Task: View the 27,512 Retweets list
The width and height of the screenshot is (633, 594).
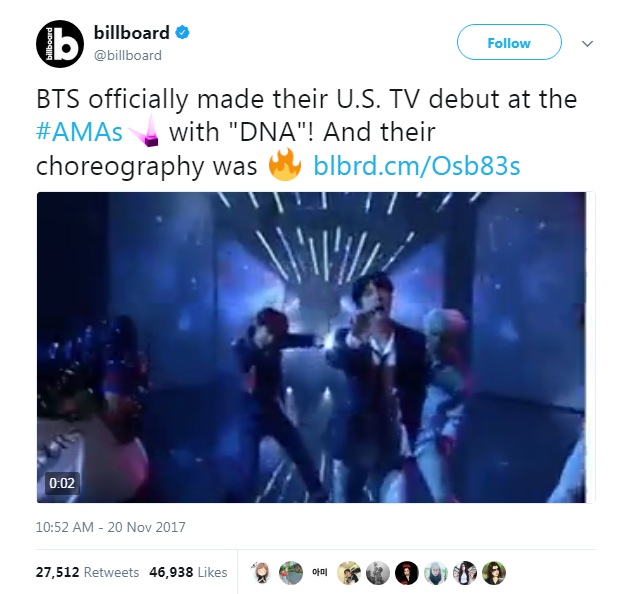Action: coord(87,572)
